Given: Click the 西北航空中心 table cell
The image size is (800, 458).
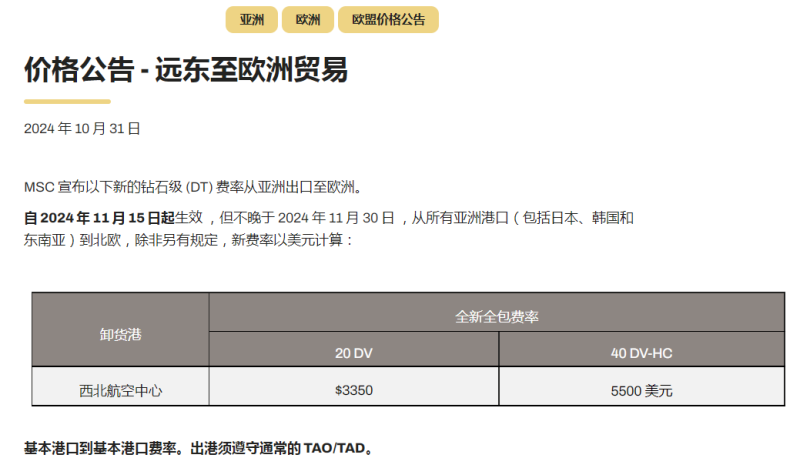Looking at the screenshot, I should [x=120, y=389].
